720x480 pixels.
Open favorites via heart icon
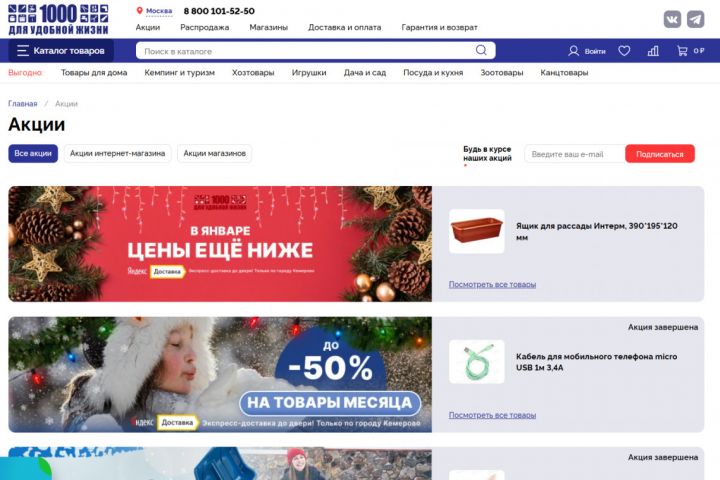tap(624, 51)
